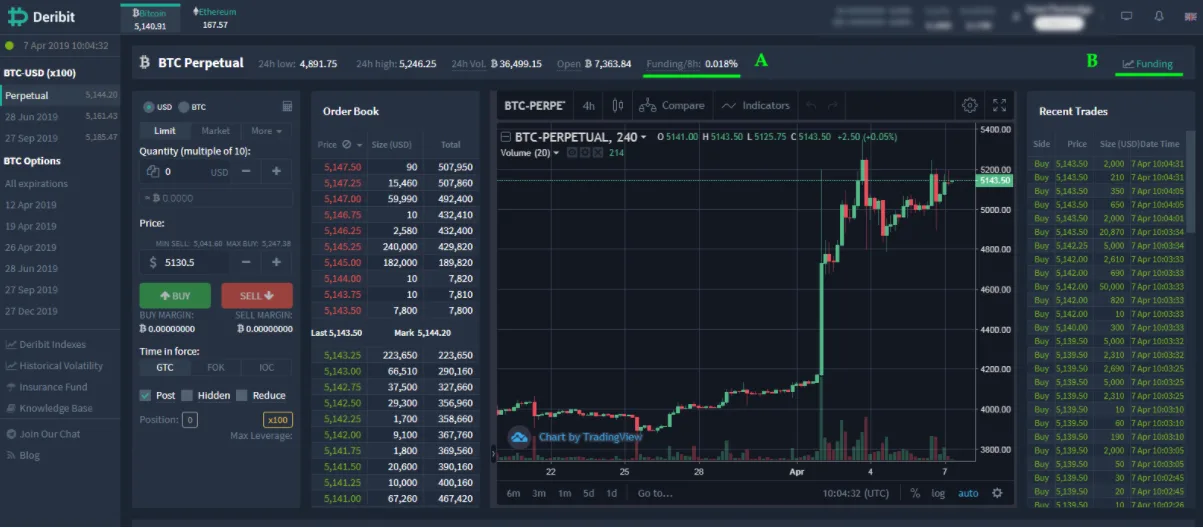
Task: Open bottom chart axis settings gear
Action: coord(997,493)
